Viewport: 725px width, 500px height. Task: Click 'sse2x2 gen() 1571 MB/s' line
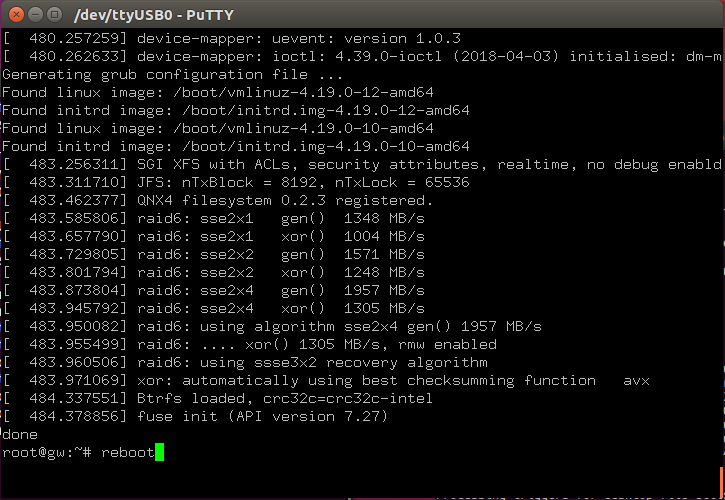[x=214, y=255]
